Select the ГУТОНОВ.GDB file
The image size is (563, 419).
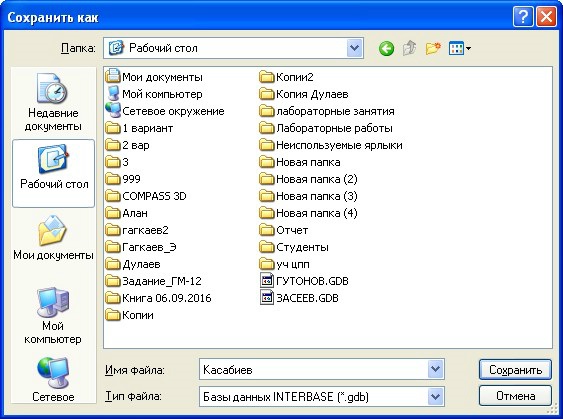tap(304, 281)
